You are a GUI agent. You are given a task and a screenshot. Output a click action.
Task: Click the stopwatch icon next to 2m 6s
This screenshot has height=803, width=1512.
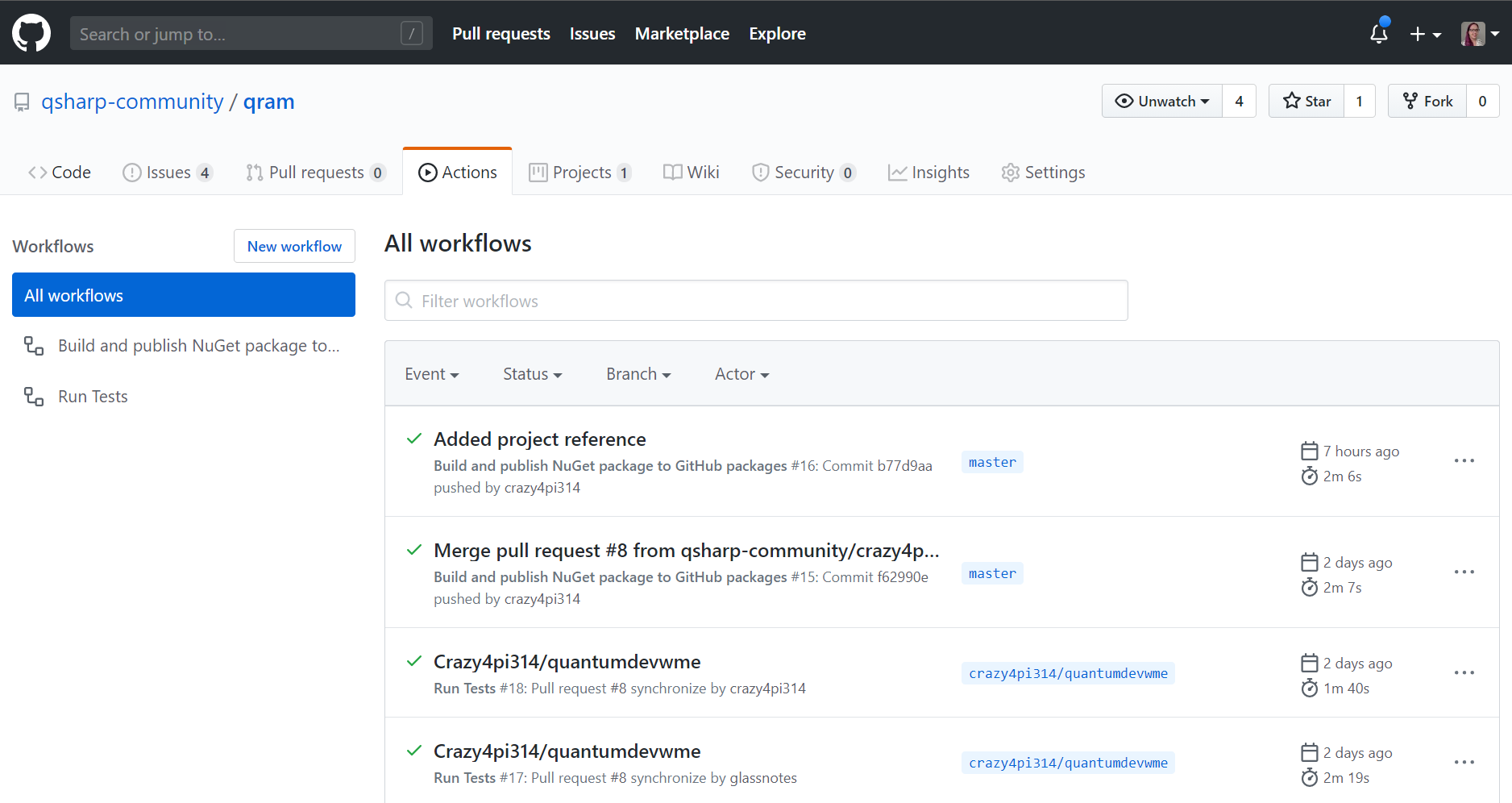[1309, 476]
